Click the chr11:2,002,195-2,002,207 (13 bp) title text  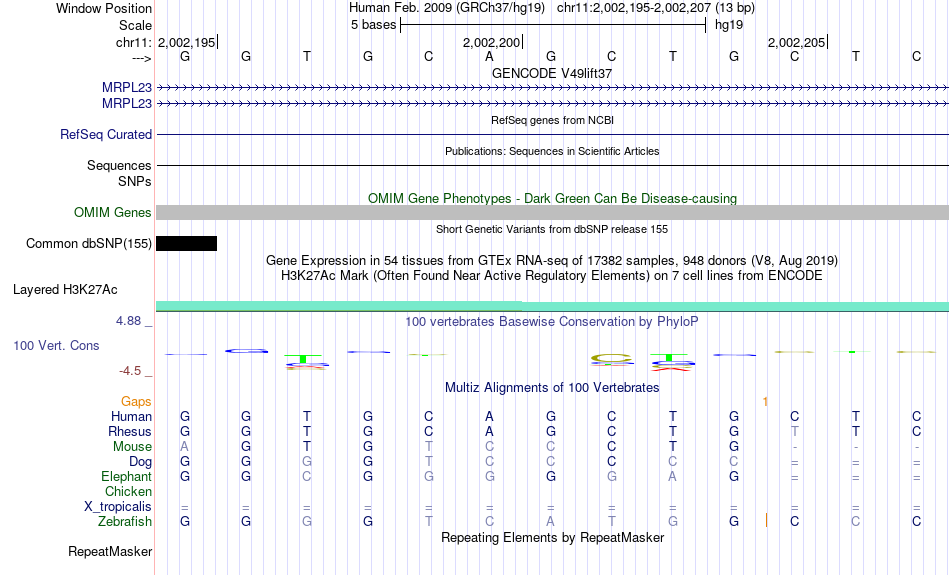coord(656,8)
